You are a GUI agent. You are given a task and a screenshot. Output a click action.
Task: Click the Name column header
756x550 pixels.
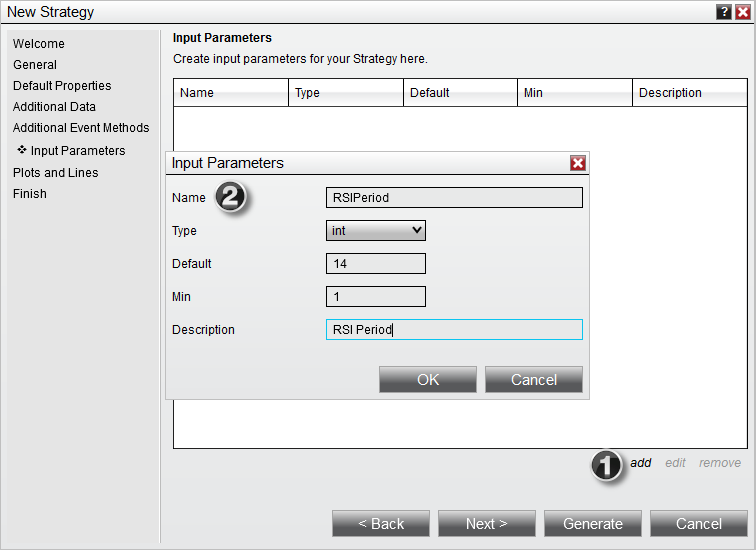pyautogui.click(x=231, y=93)
